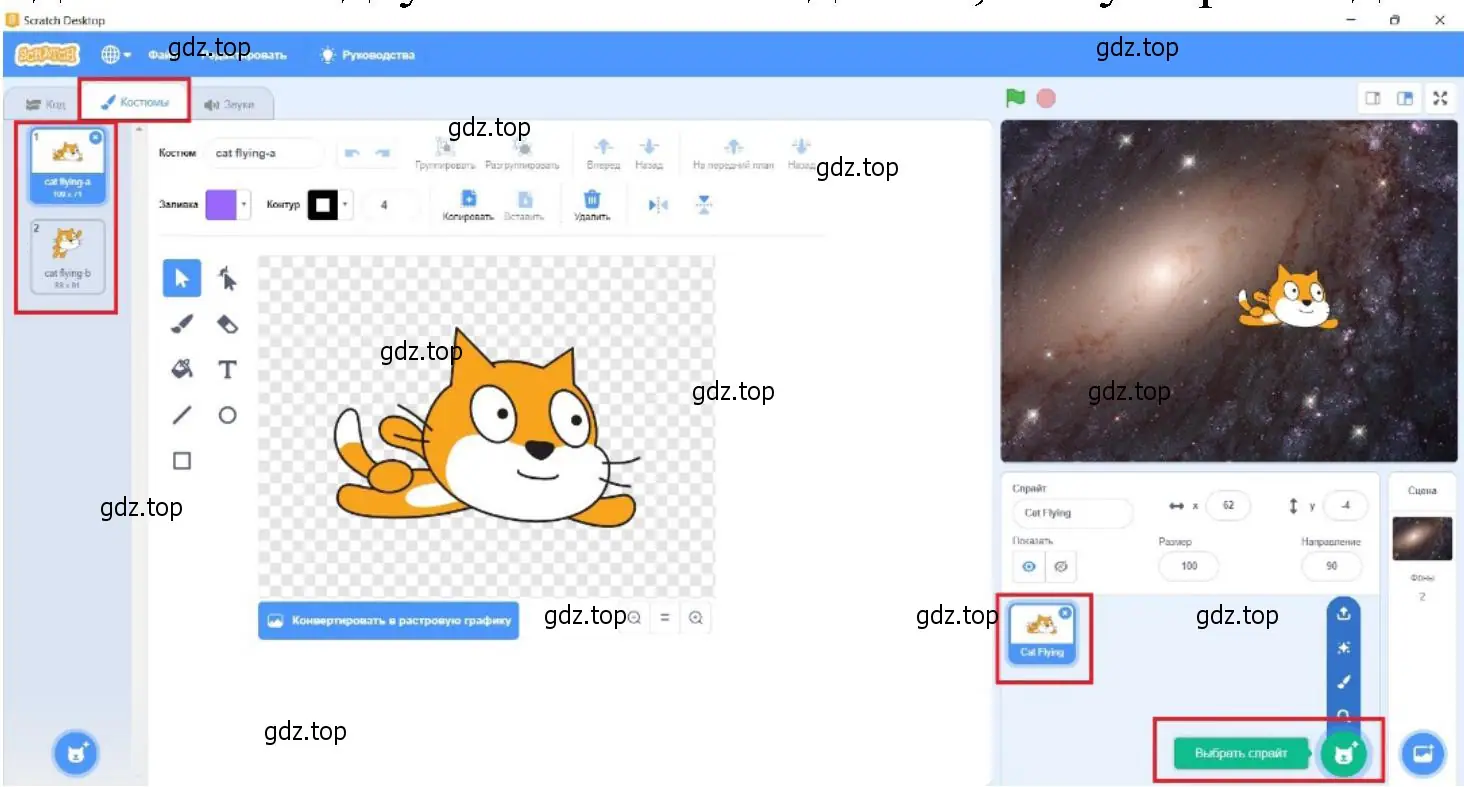Viewport: 1464px width, 787px height.
Task: Select the Brush tool
Action: pyautogui.click(x=182, y=324)
